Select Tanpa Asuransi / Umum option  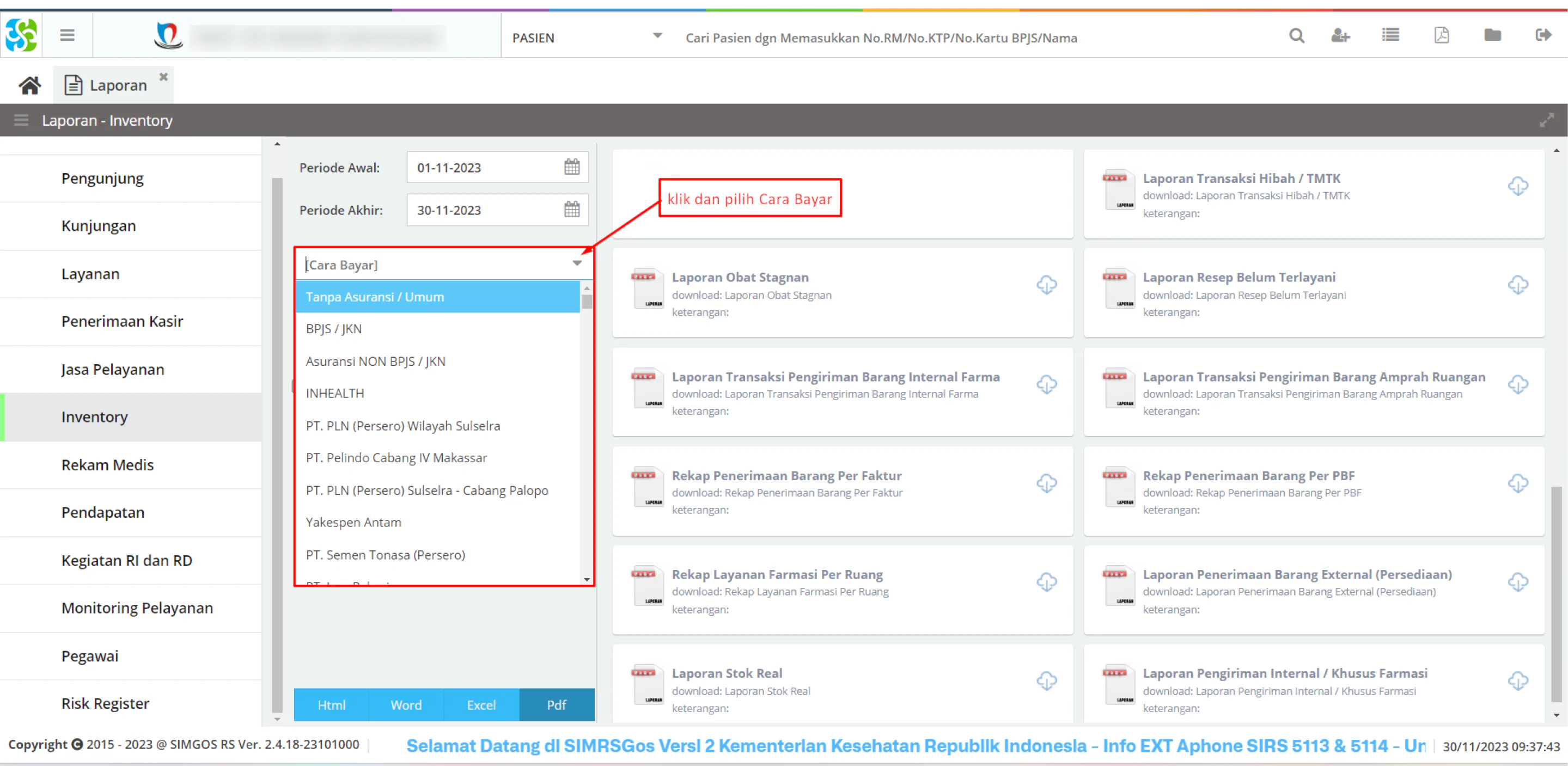pyautogui.click(x=437, y=297)
